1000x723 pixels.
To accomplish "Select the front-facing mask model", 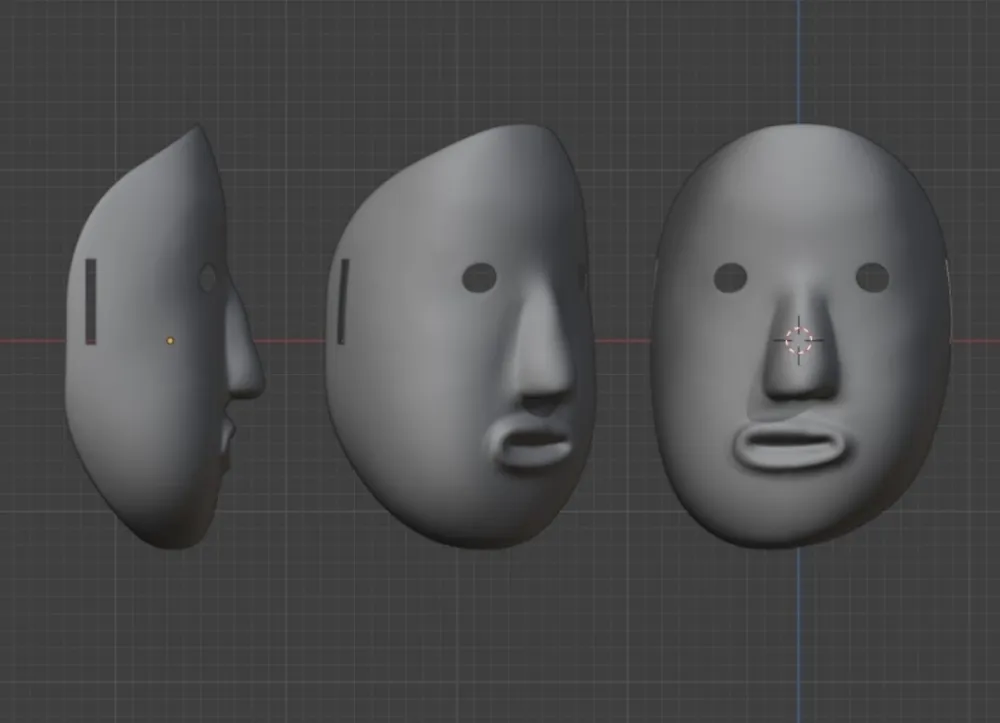I will [801, 335].
